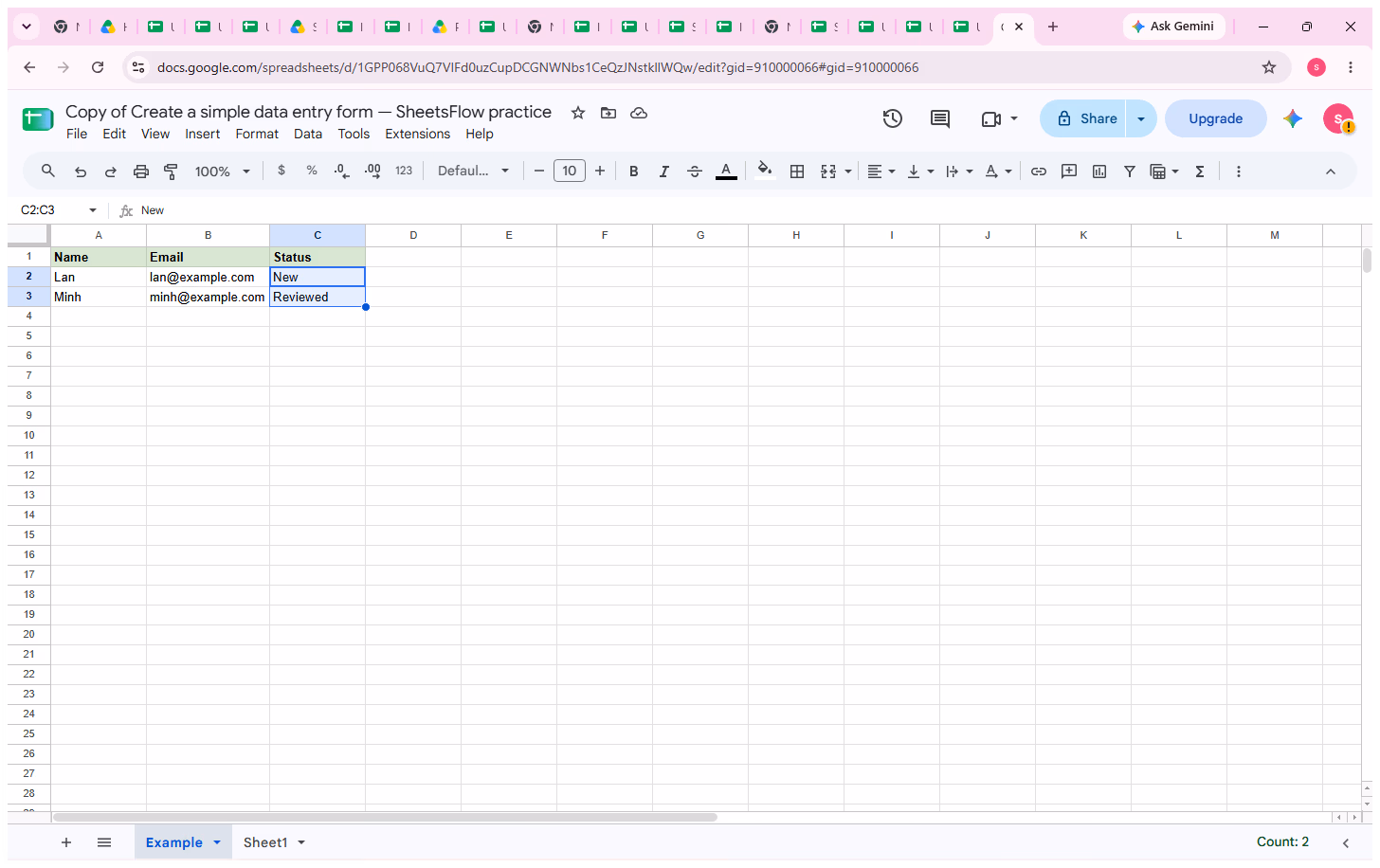Open the all sheets list icon
Image resolution: width=1380 pixels, height=868 pixels.
[x=104, y=842]
